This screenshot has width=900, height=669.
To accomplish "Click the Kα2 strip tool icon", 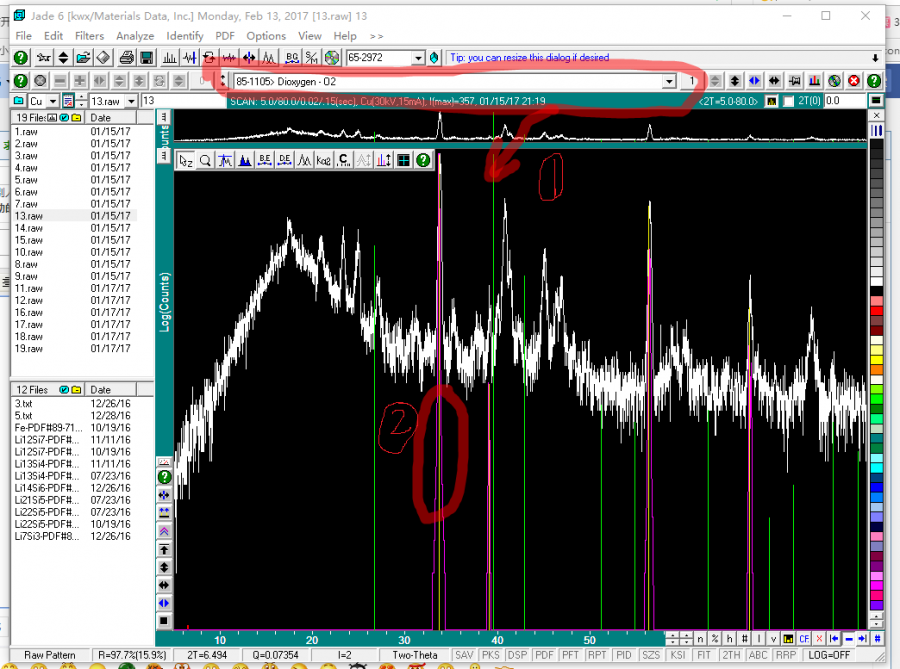I will pos(323,160).
